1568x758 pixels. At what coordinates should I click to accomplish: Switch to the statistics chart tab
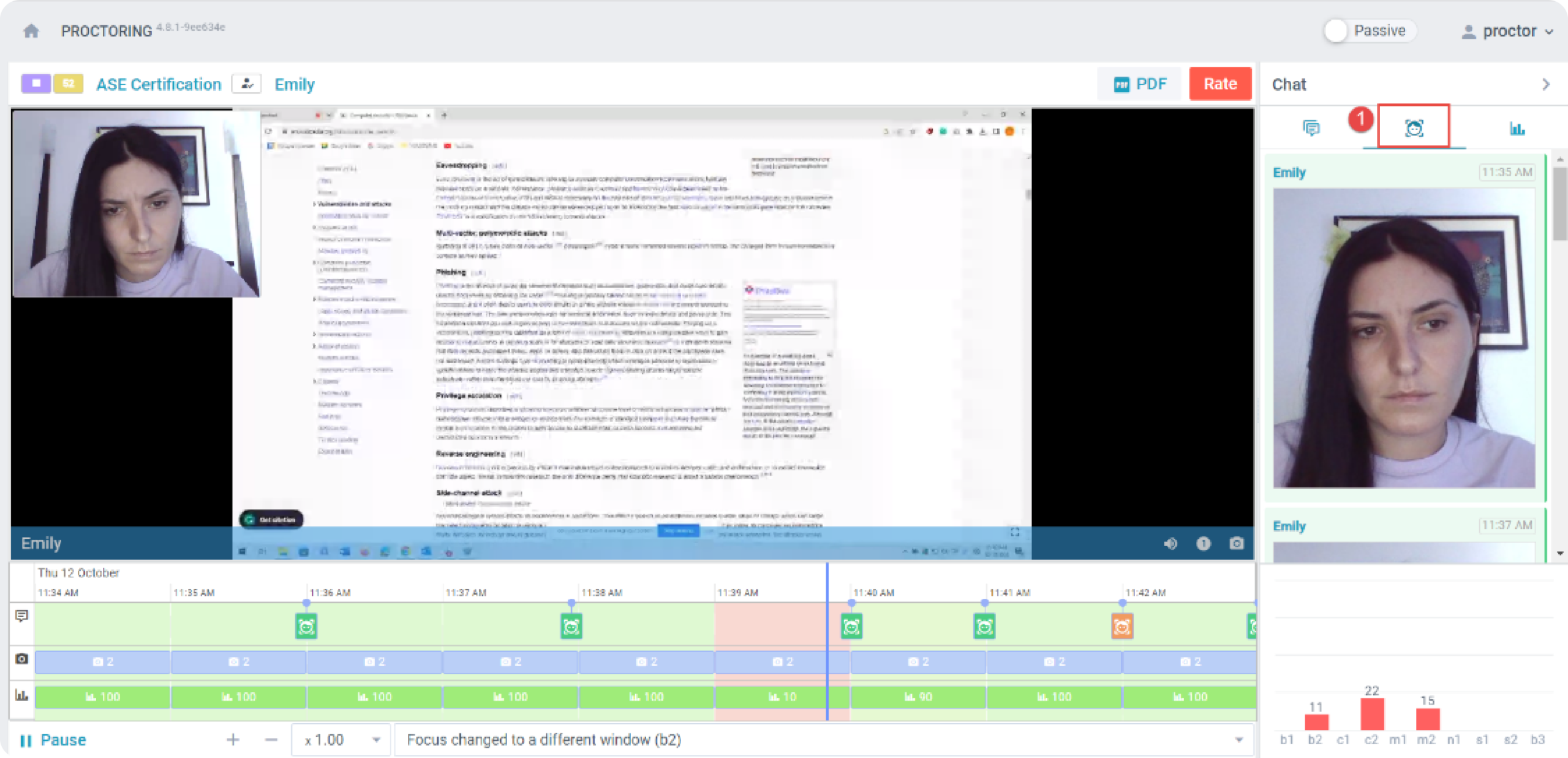1517,128
